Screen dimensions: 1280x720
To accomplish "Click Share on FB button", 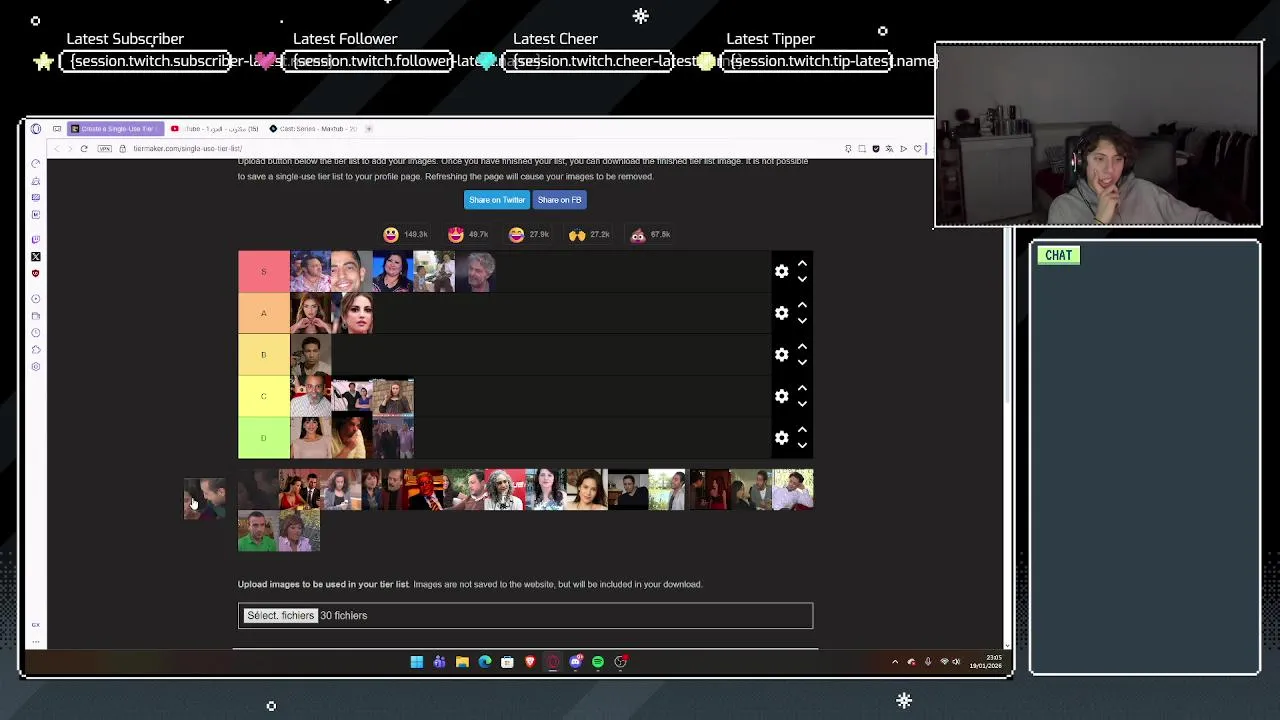I will (x=559, y=200).
